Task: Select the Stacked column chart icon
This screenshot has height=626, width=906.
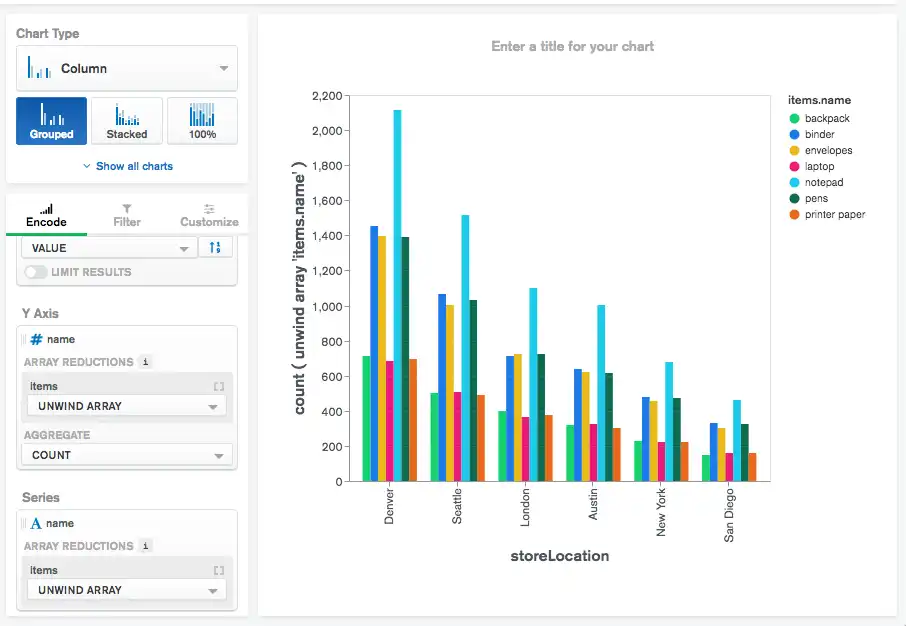Action: 126,120
